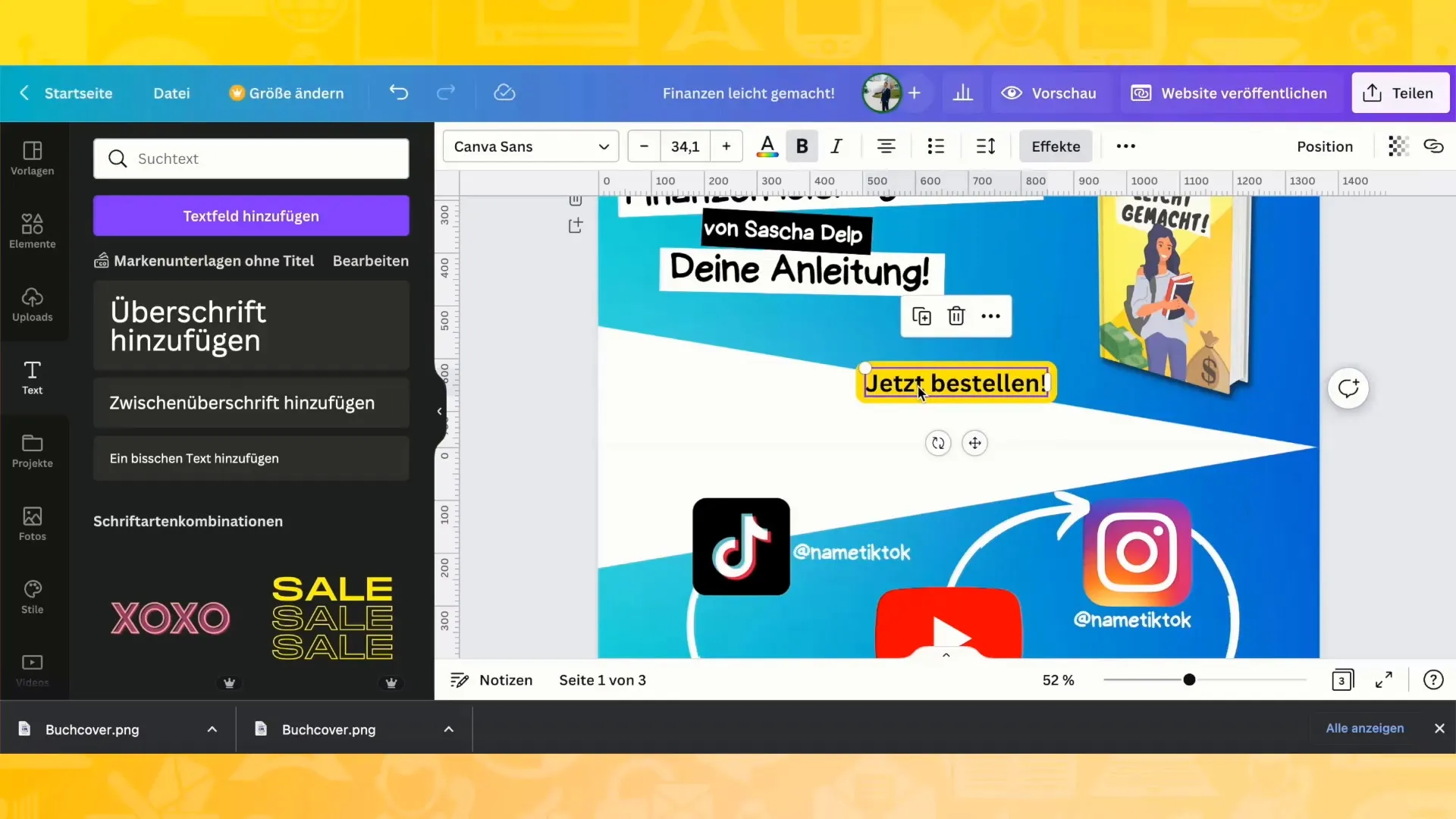Open the text color picker
Image resolution: width=1456 pixels, height=819 pixels.
[x=767, y=146]
